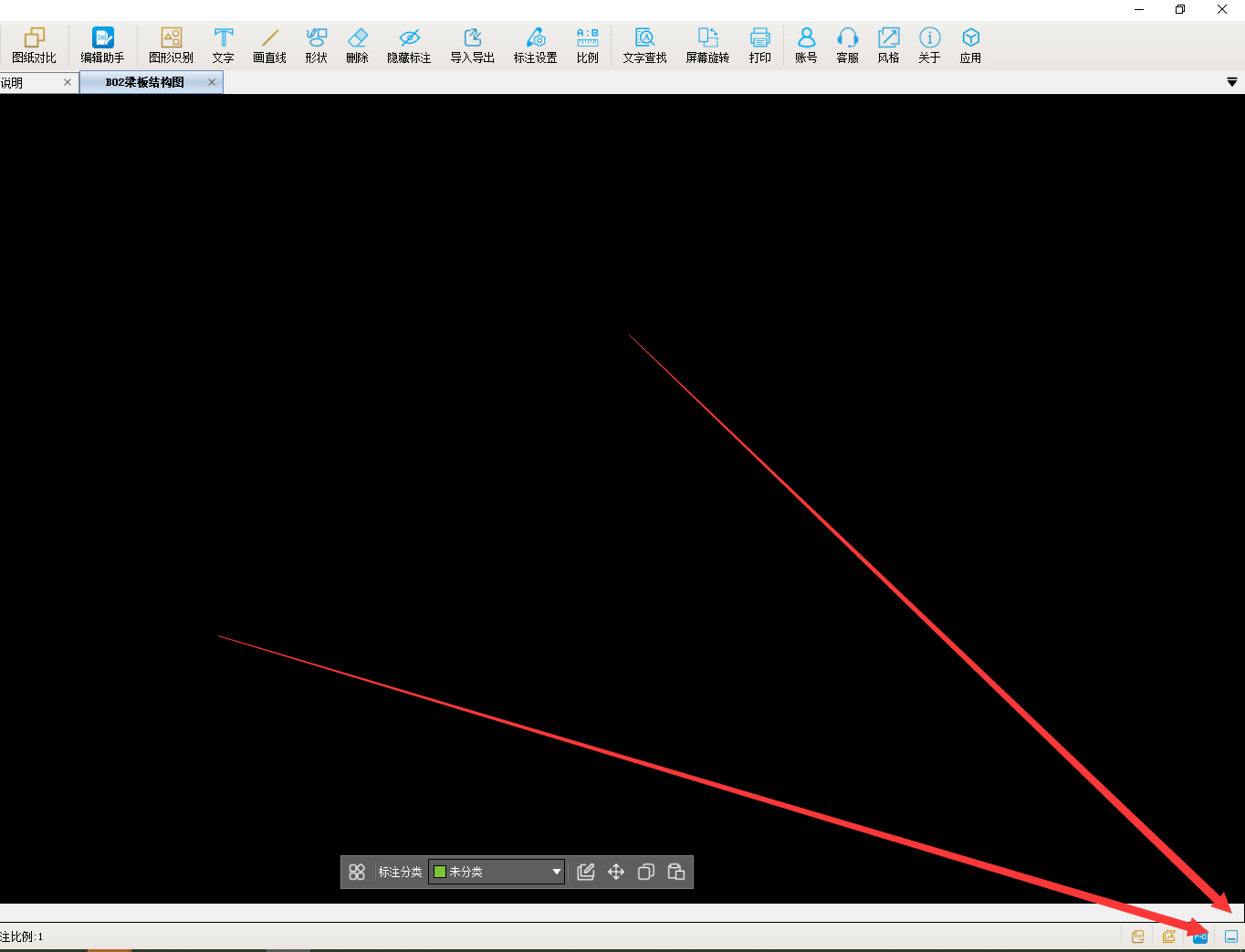The width and height of the screenshot is (1245, 952).
Task: Activate the 删除 eraser tool
Action: 357,45
